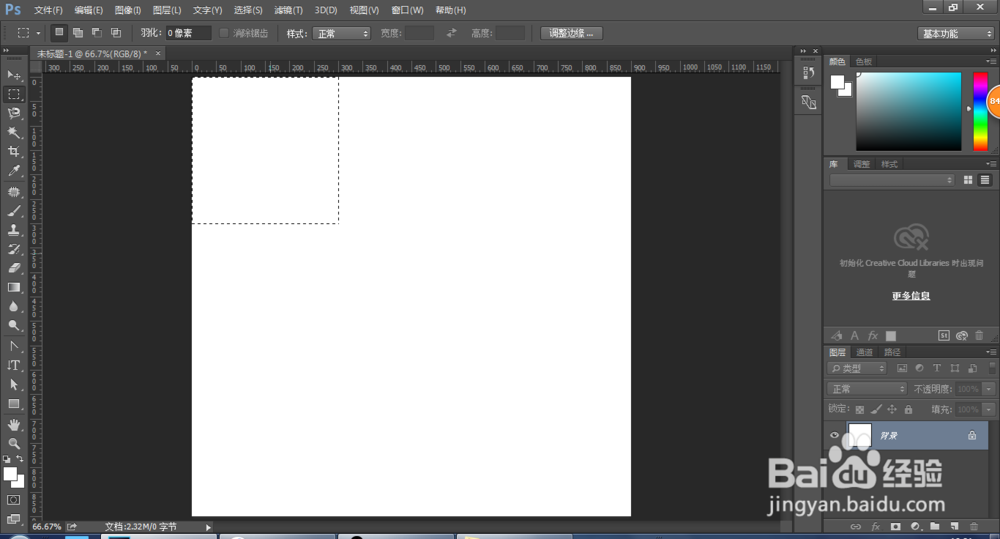Open the library selection dropdown

[x=892, y=180]
